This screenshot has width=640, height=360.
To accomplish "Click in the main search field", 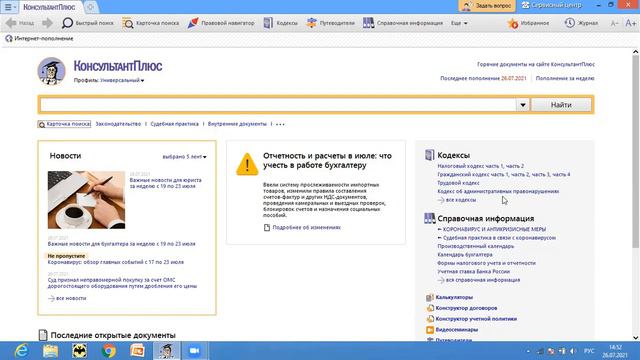I will click(278, 105).
